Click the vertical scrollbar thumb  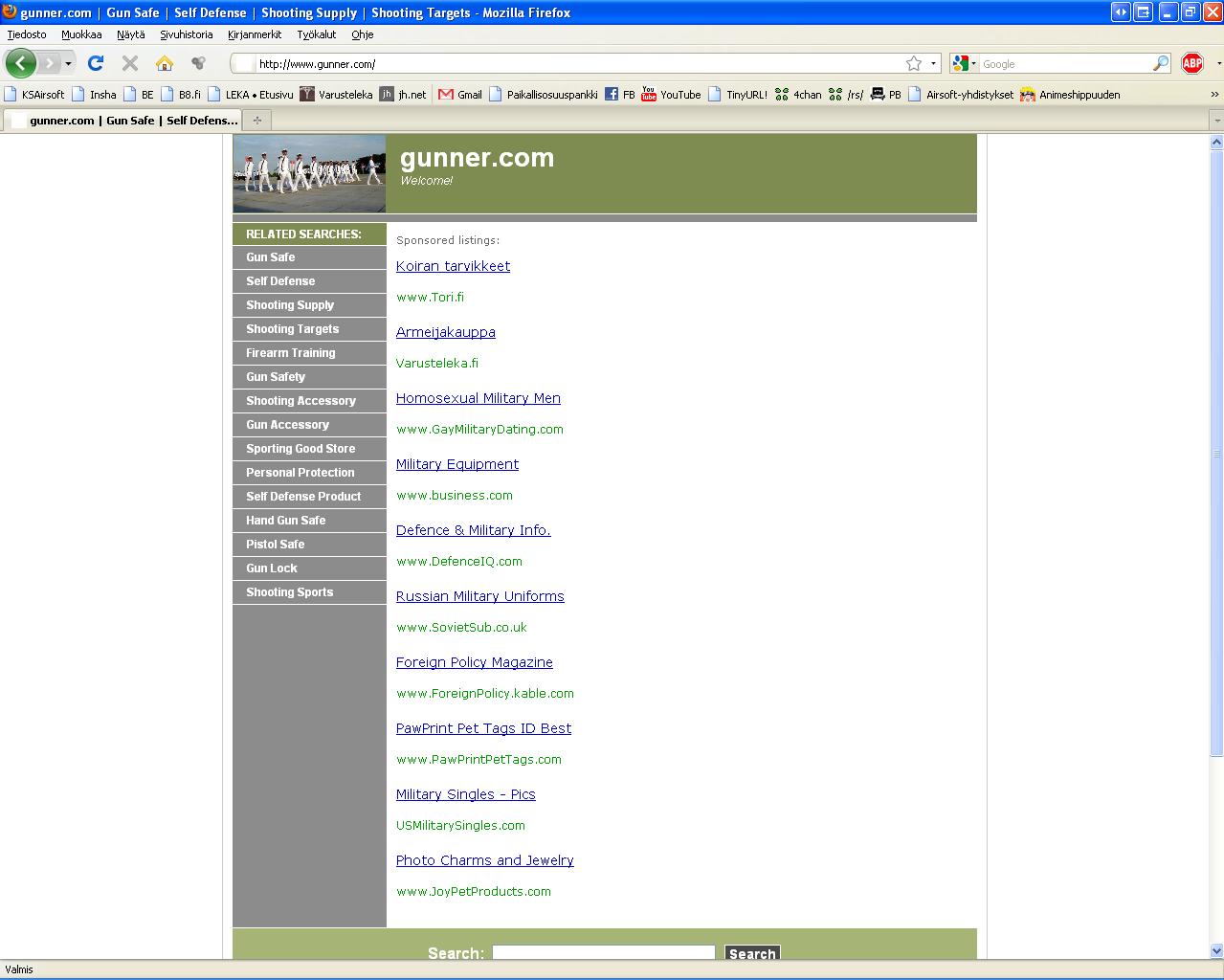point(1216,453)
